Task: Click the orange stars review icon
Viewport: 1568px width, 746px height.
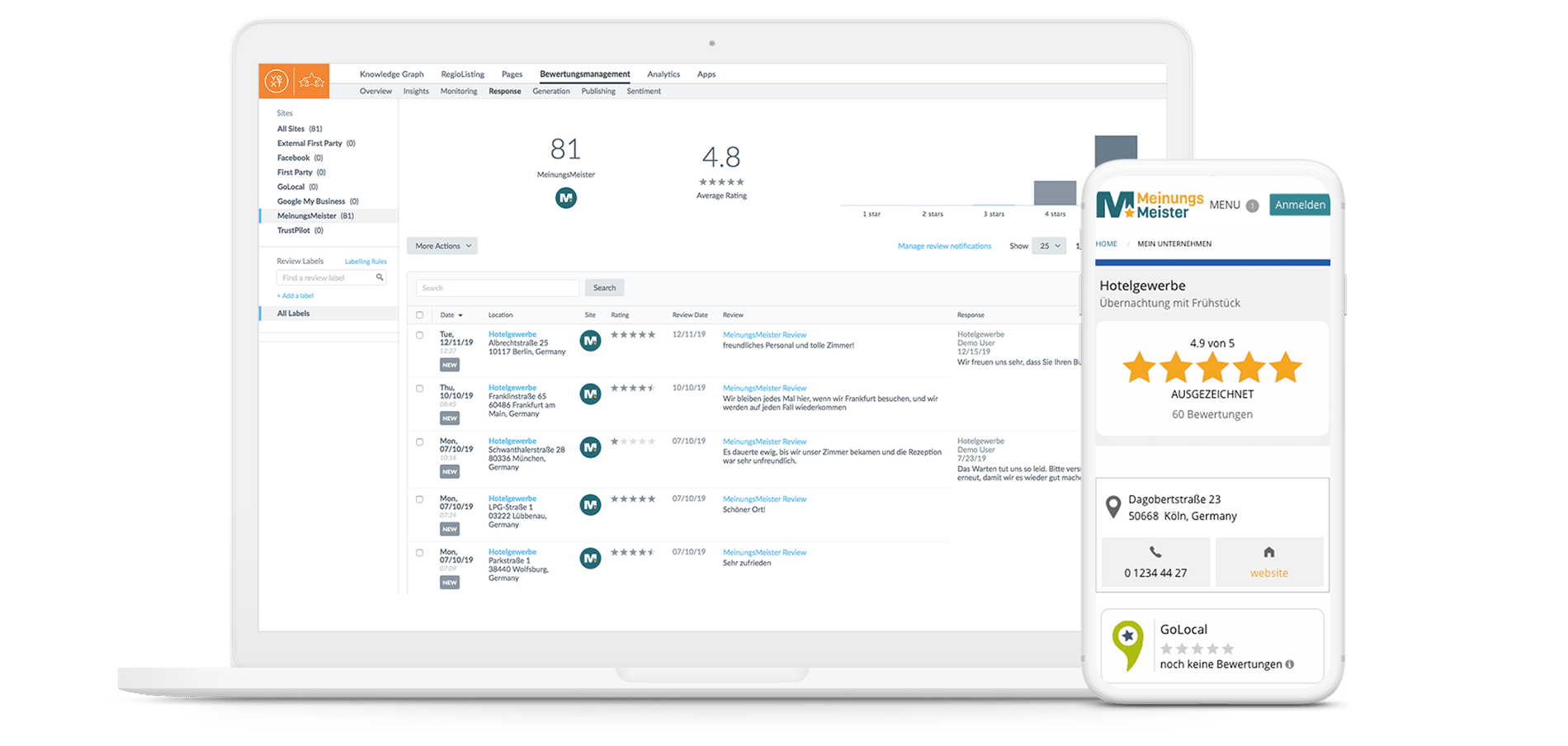Action: [x=312, y=81]
